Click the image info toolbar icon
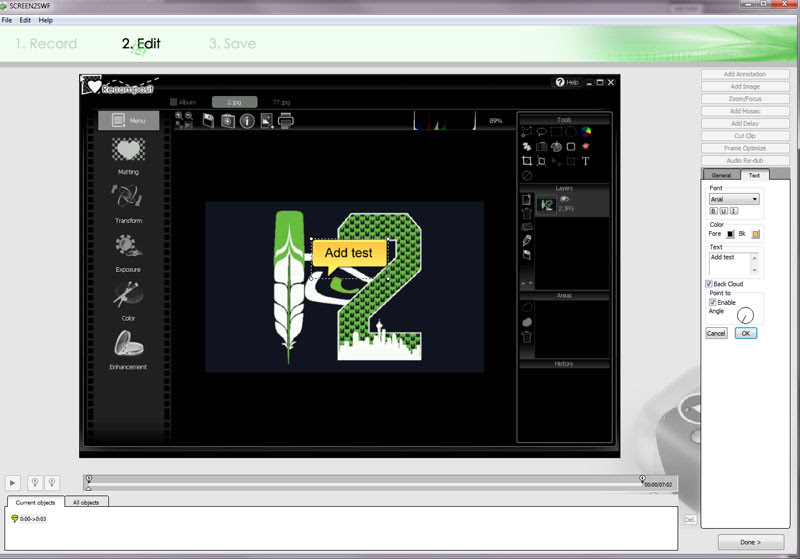This screenshot has height=559, width=800. [x=247, y=121]
